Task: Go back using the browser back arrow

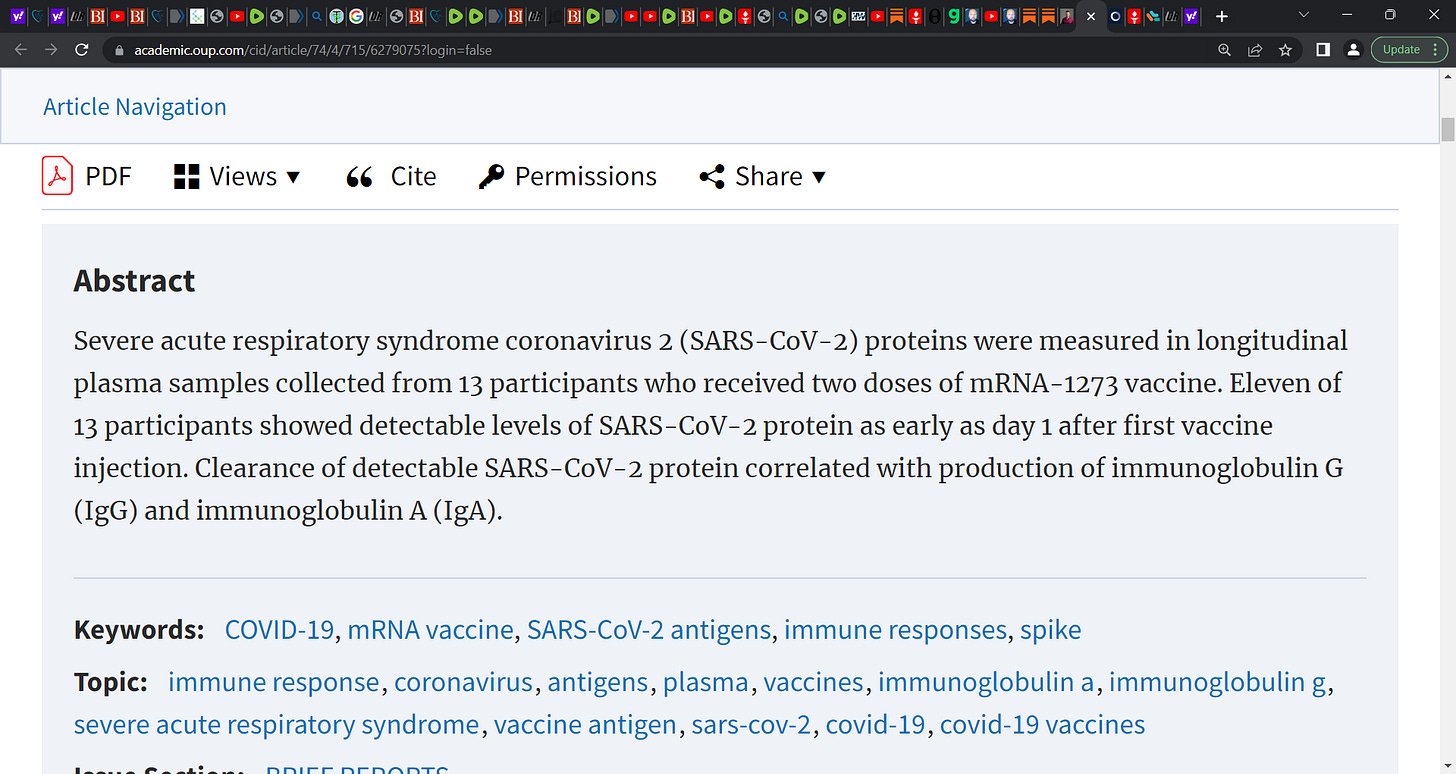Action: tap(20, 49)
